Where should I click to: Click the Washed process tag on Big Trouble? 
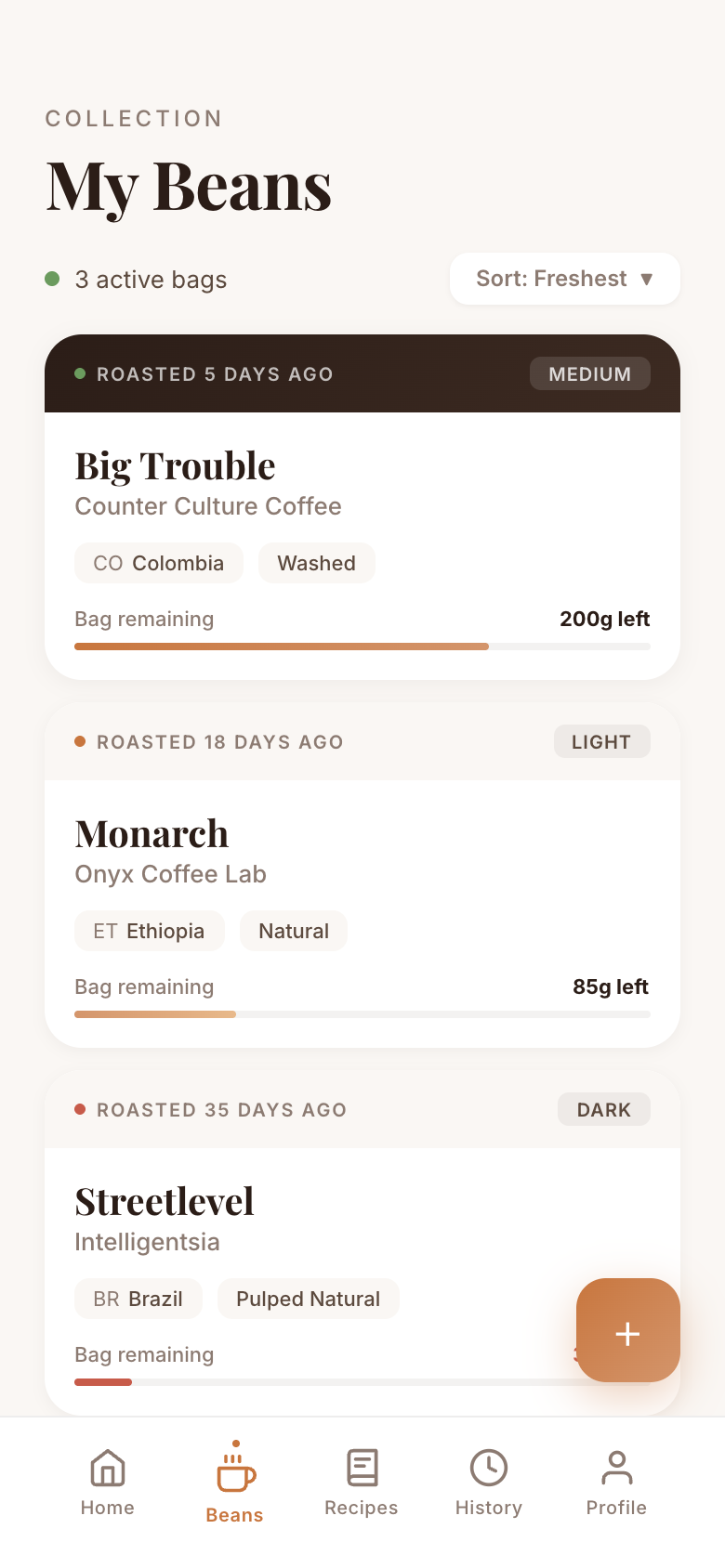(x=316, y=563)
